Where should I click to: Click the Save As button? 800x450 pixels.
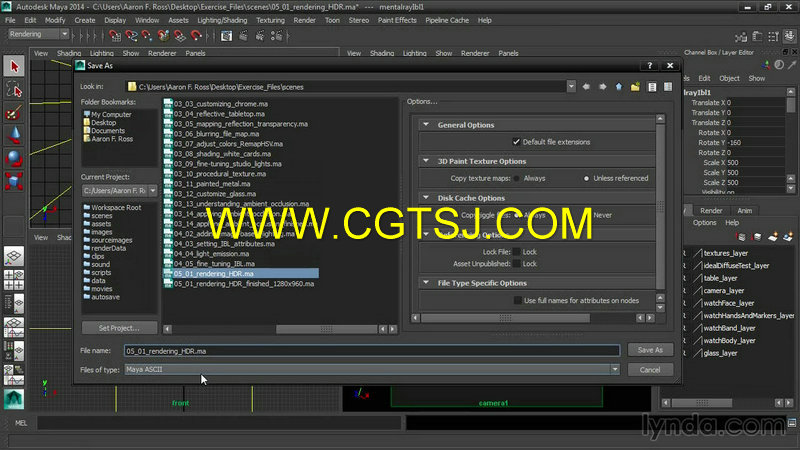[x=650, y=350]
